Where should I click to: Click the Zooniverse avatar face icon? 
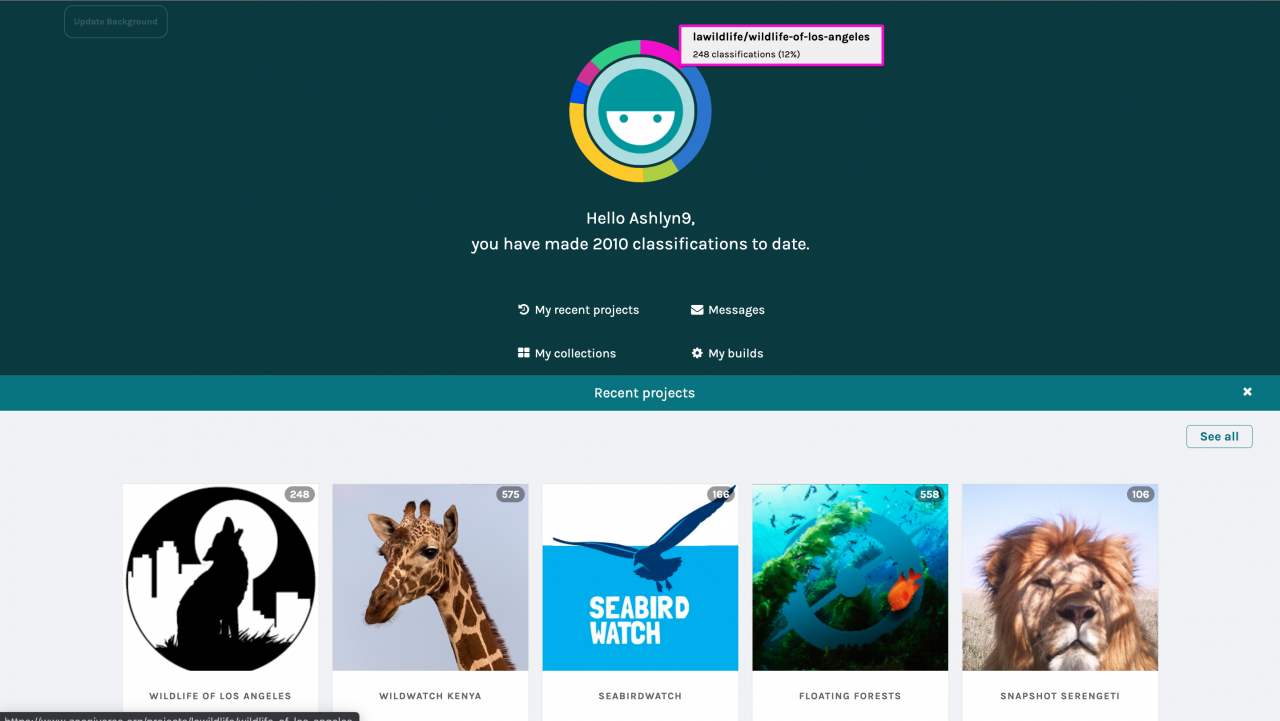click(x=640, y=111)
